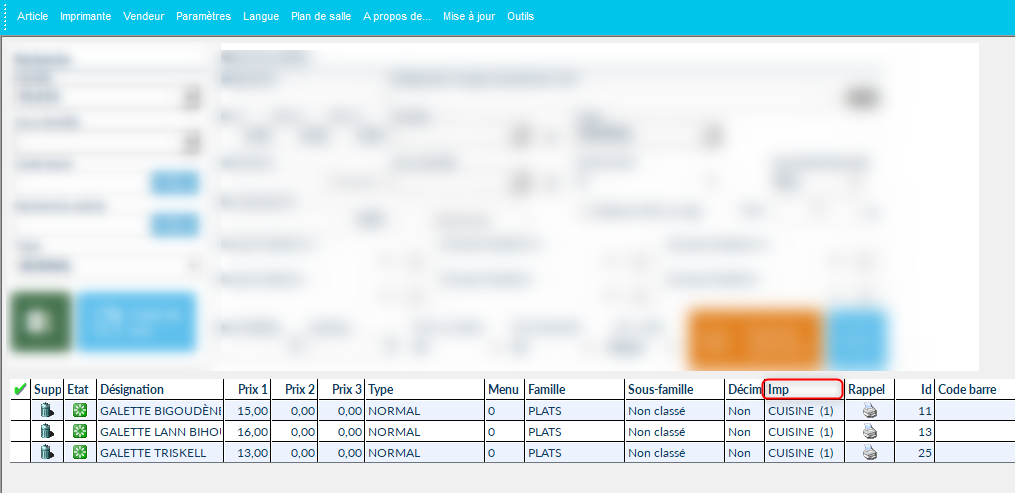Click trash icon for GALETTE LANN BIHOUE

[47, 431]
